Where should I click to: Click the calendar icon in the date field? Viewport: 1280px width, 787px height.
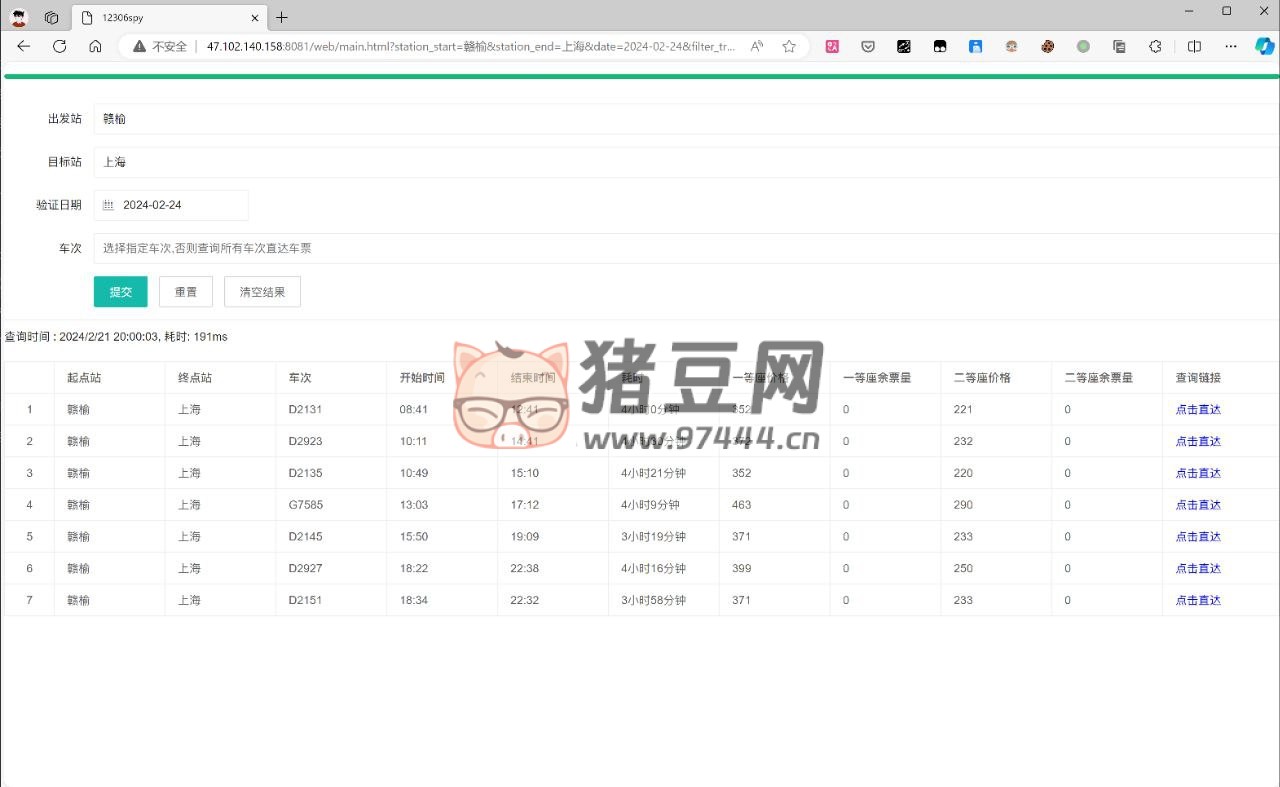coord(109,205)
